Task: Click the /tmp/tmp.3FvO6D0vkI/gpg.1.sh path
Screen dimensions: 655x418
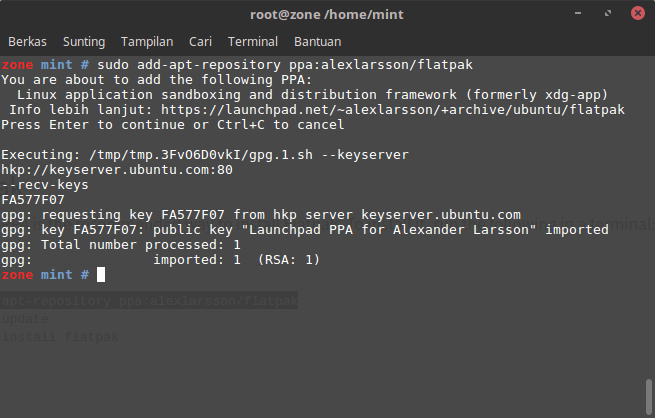Action: point(201,155)
